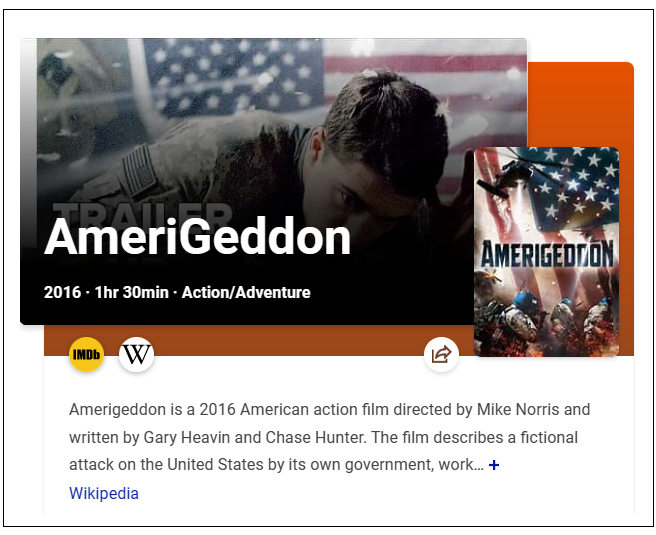Expand description with the plus sign
The width and height of the screenshot is (656, 535).
point(494,465)
